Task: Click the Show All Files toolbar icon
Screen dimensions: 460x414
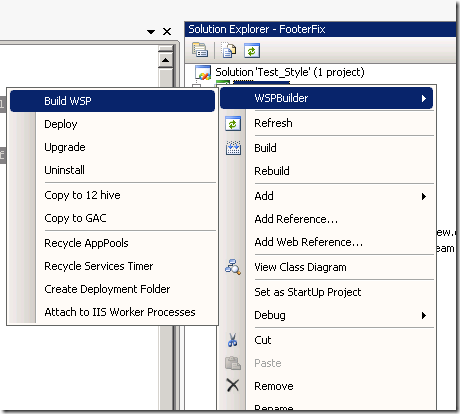Action: pos(229,50)
